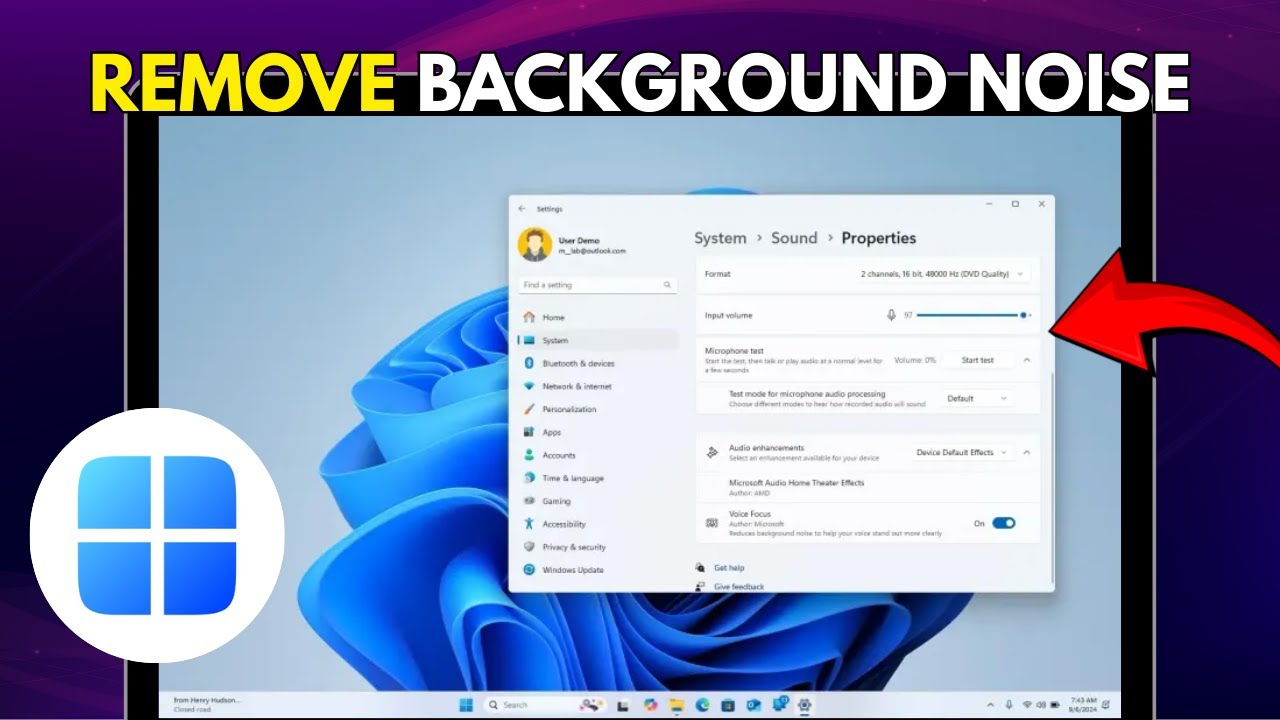1280x720 pixels.
Task: Open Personalization settings
Action: click(x=598, y=409)
